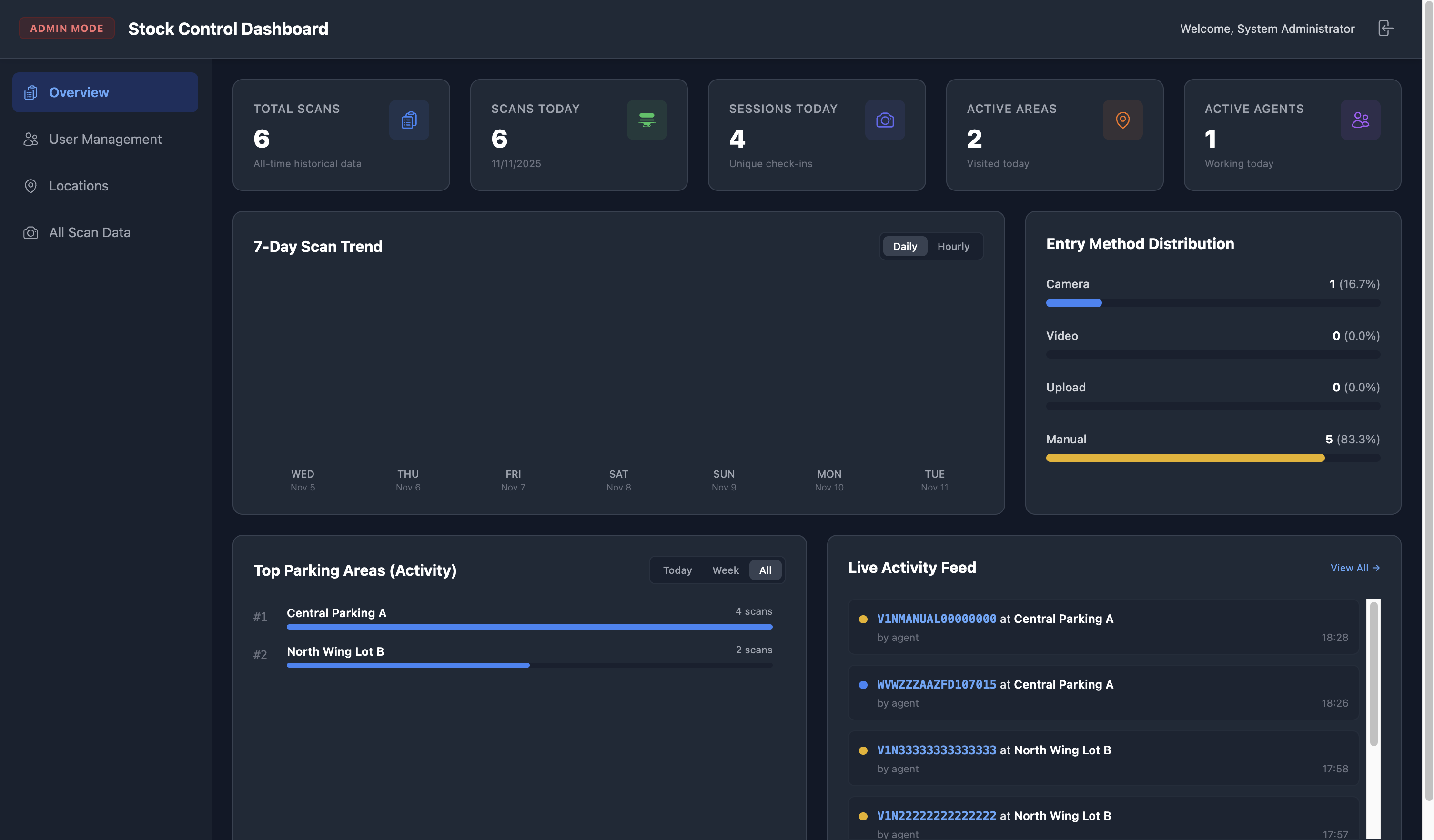Select the All filter for parking areas

tap(765, 570)
